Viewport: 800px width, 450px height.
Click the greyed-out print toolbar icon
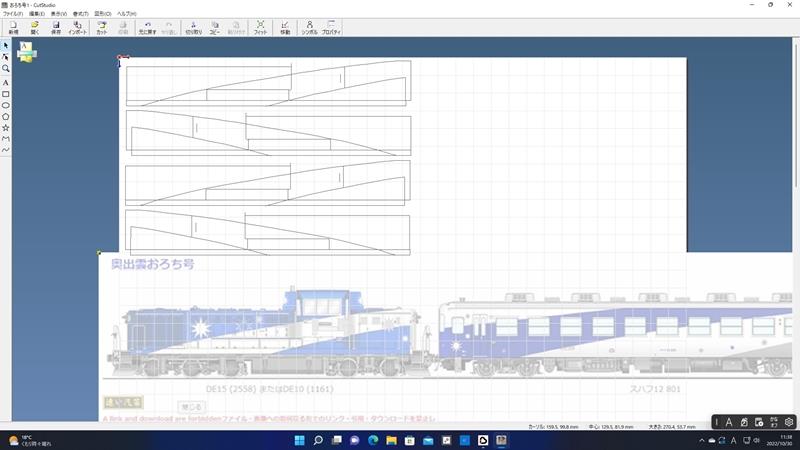pos(123,28)
